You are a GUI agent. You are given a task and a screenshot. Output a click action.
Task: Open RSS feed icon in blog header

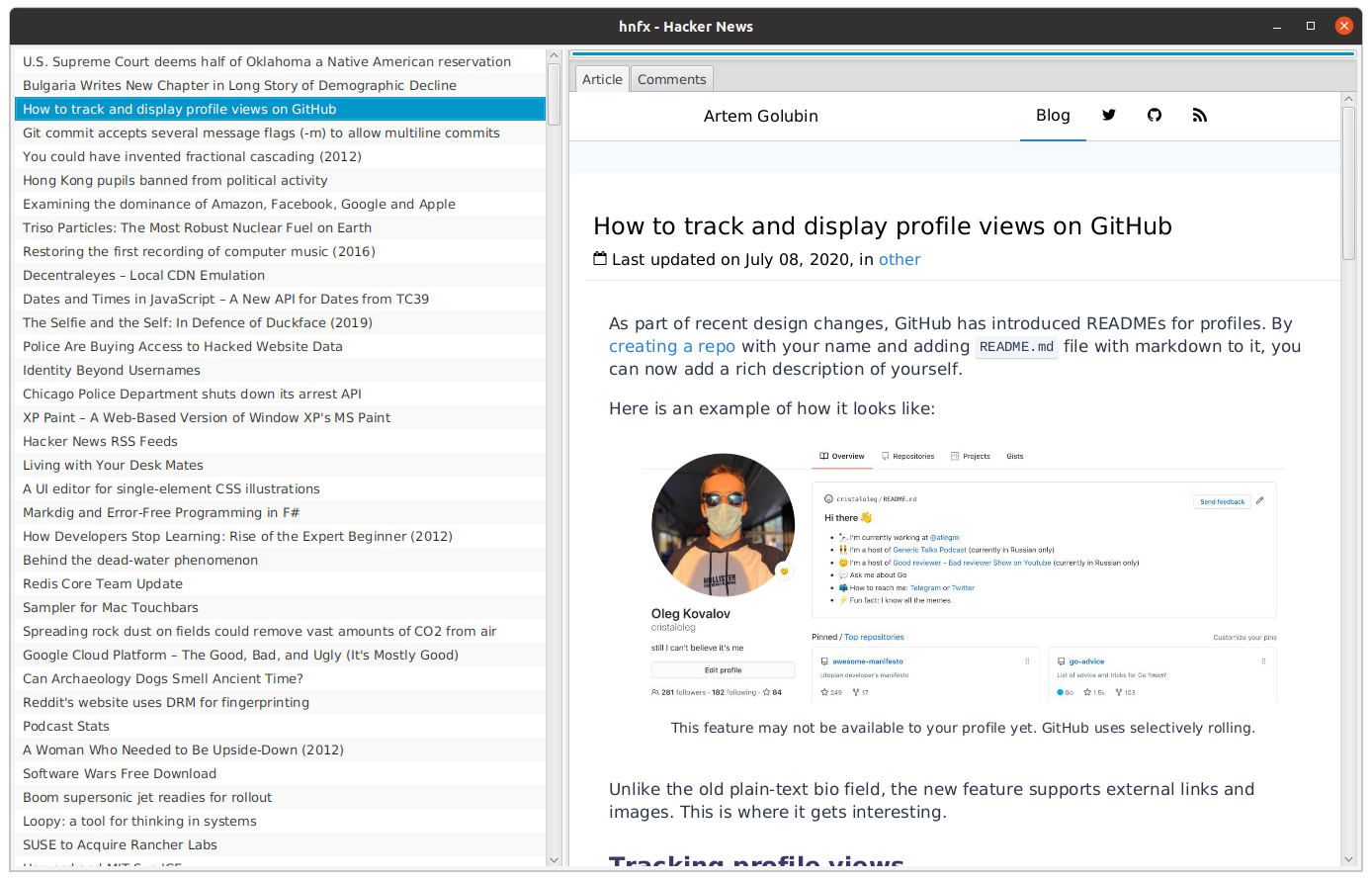[1200, 115]
